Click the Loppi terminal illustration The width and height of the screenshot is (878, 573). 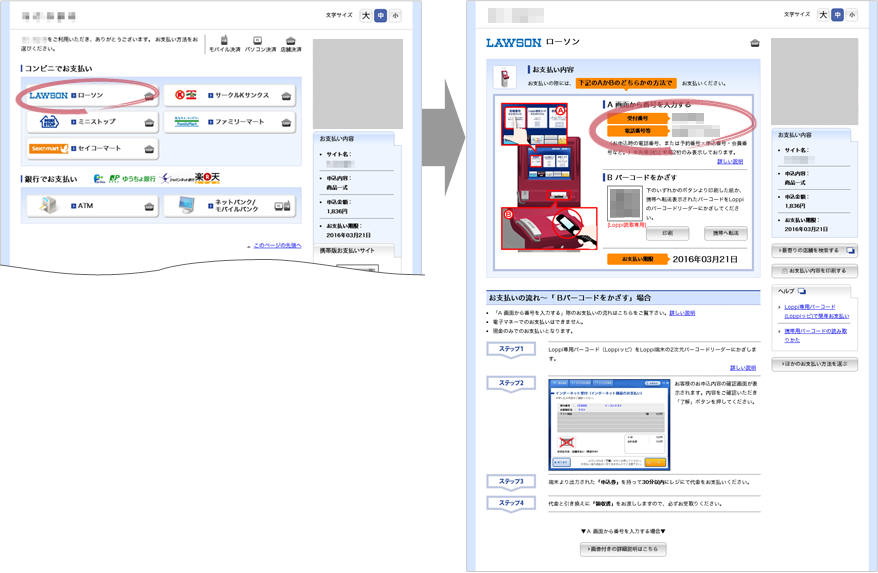coord(549,176)
